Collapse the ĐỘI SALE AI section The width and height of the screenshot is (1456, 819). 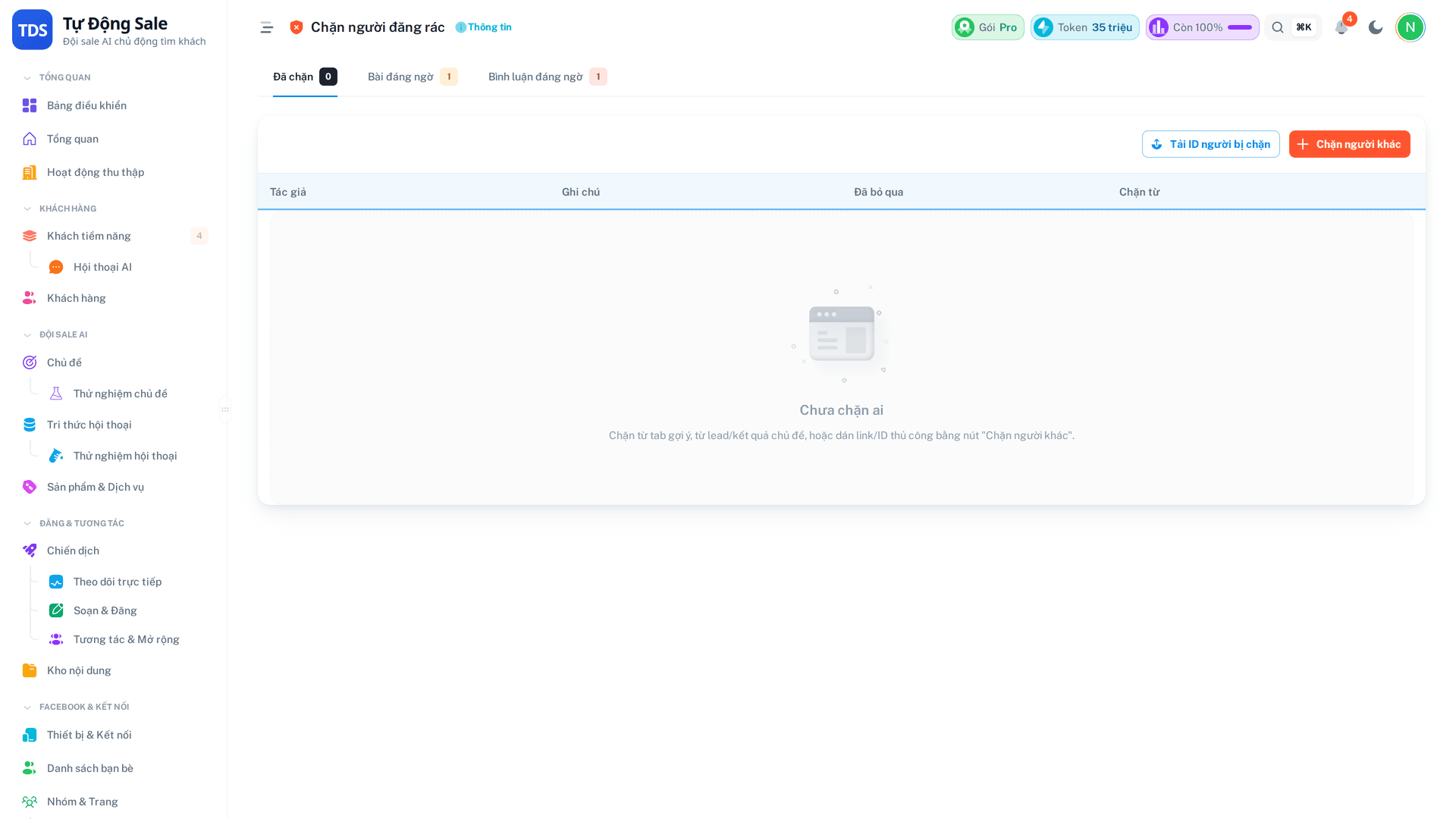(27, 334)
